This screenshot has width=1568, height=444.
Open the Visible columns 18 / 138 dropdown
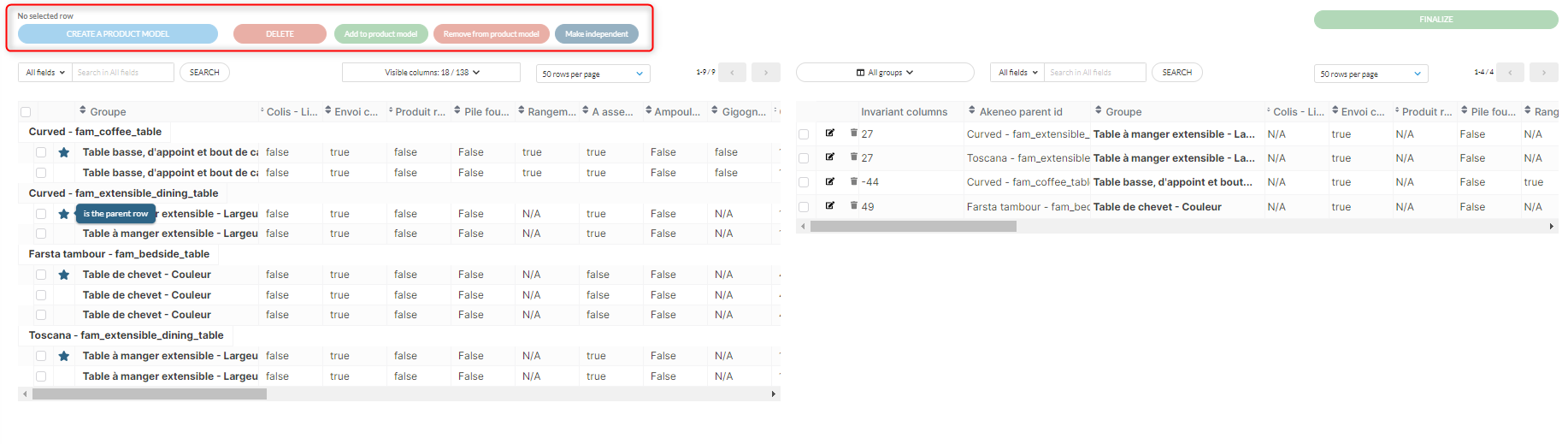click(x=431, y=73)
